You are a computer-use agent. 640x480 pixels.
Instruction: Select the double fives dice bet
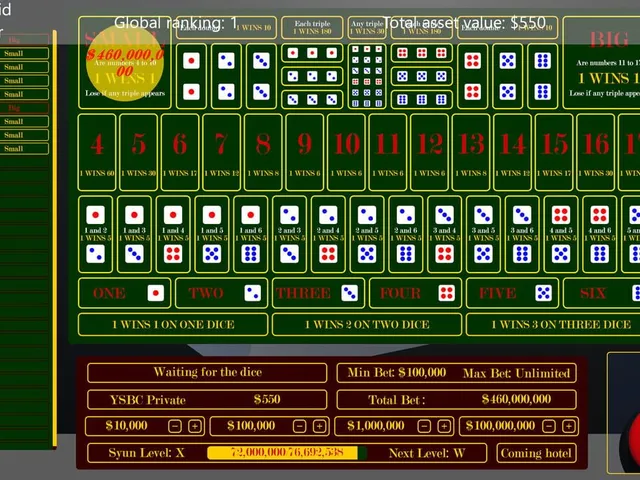click(508, 76)
